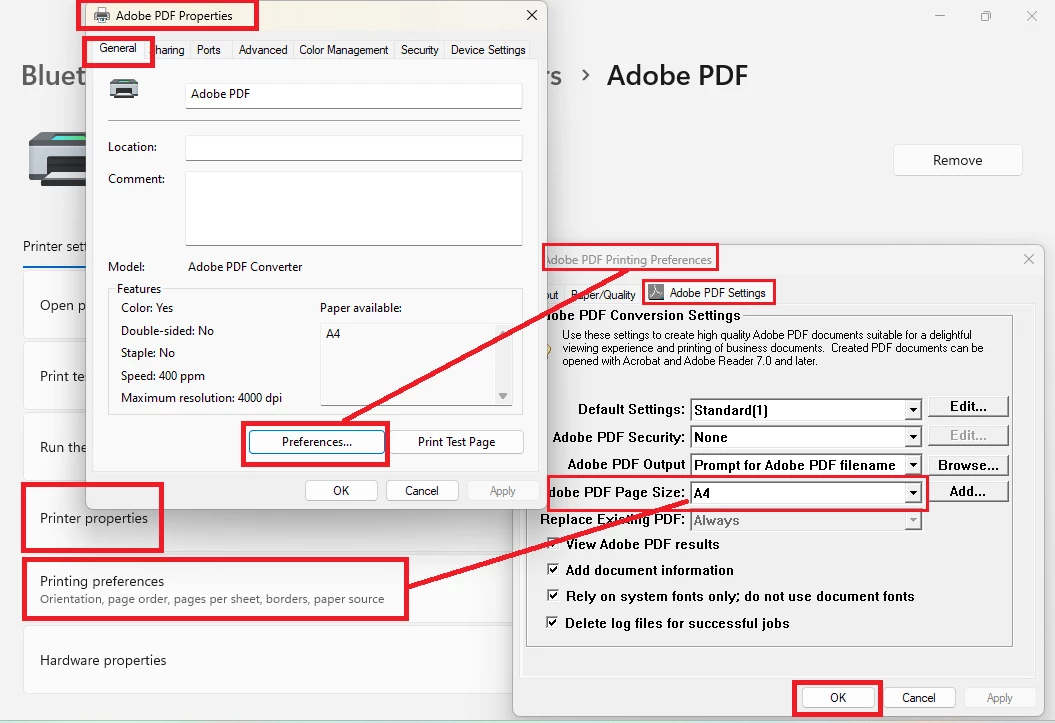1055x723 pixels.
Task: Click the Adobe PDF breadcrumb heading
Action: point(677,75)
